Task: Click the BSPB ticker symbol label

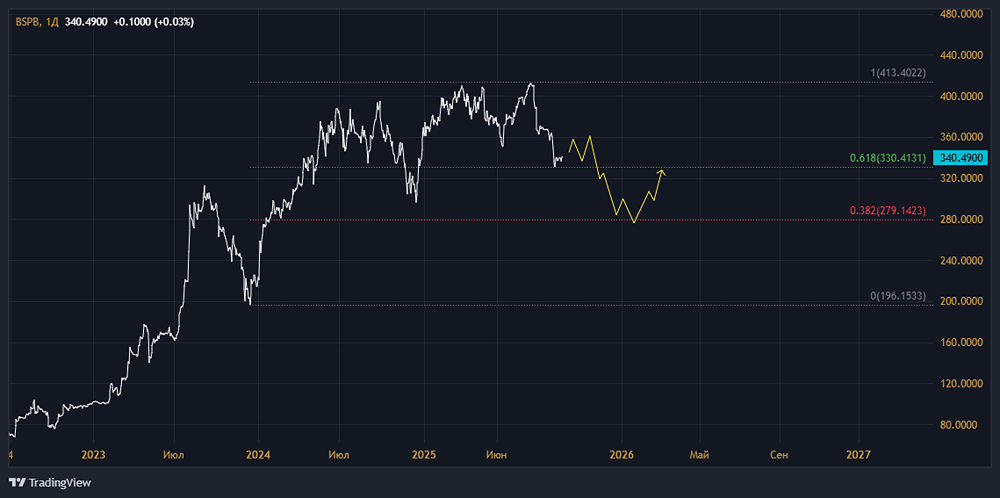Action: 26,22
